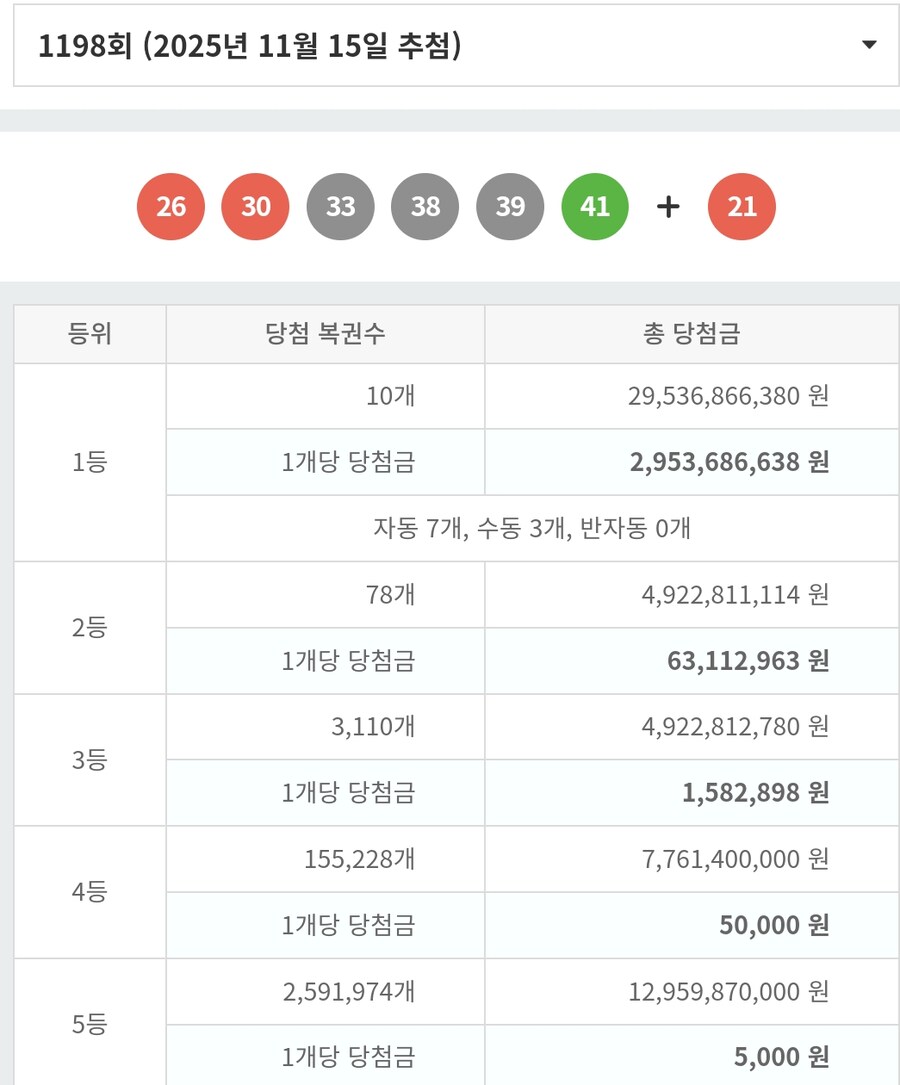
Task: Select the gray number ball 39
Action: (x=511, y=206)
